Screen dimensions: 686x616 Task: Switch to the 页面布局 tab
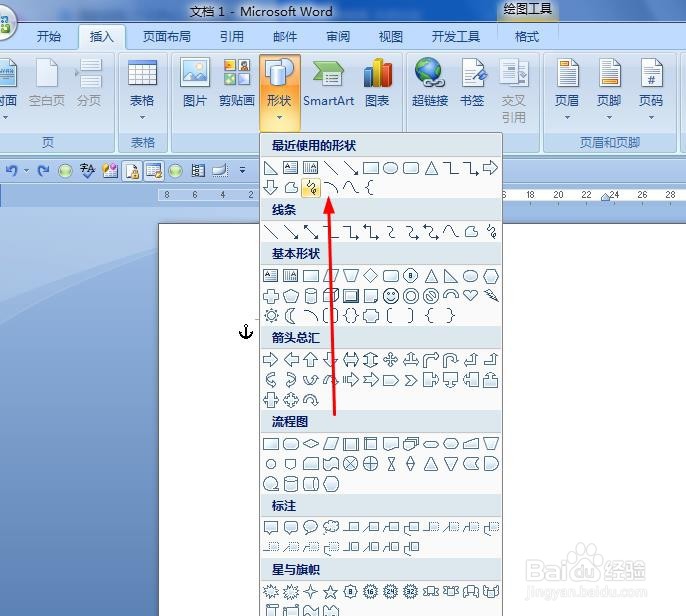(167, 36)
